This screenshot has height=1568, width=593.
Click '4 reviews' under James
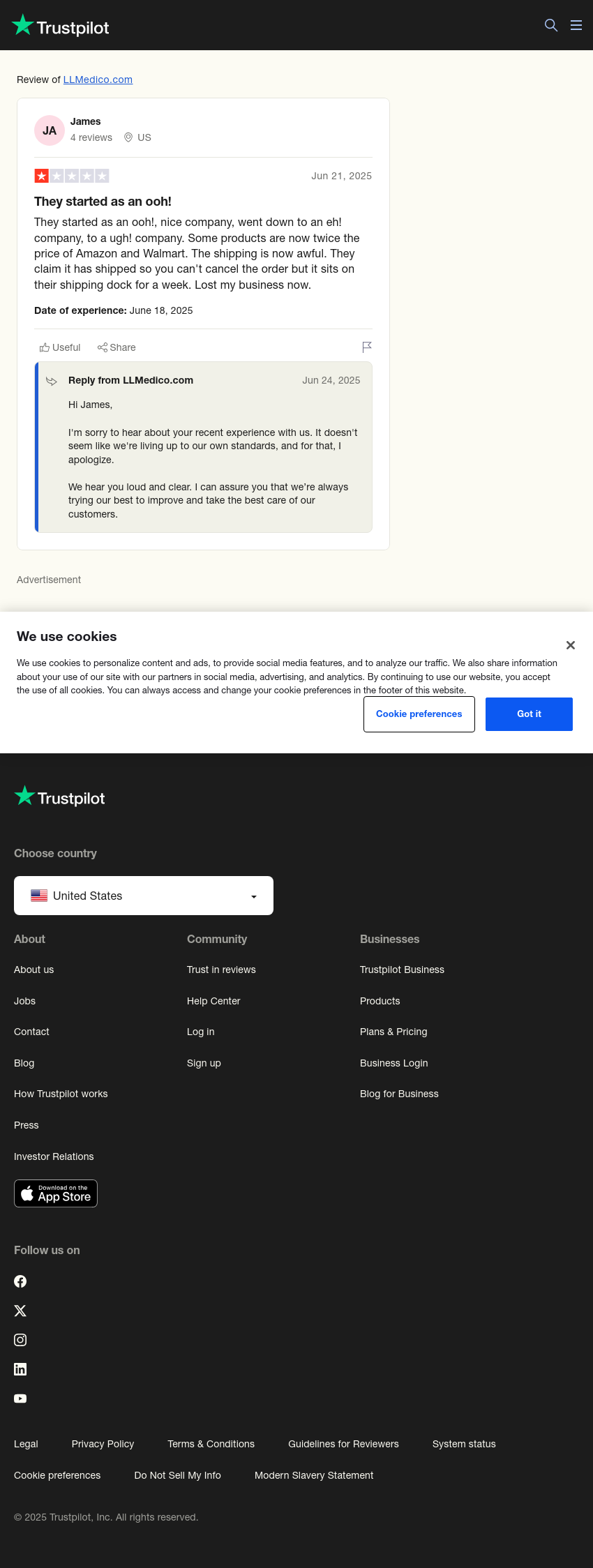click(91, 137)
